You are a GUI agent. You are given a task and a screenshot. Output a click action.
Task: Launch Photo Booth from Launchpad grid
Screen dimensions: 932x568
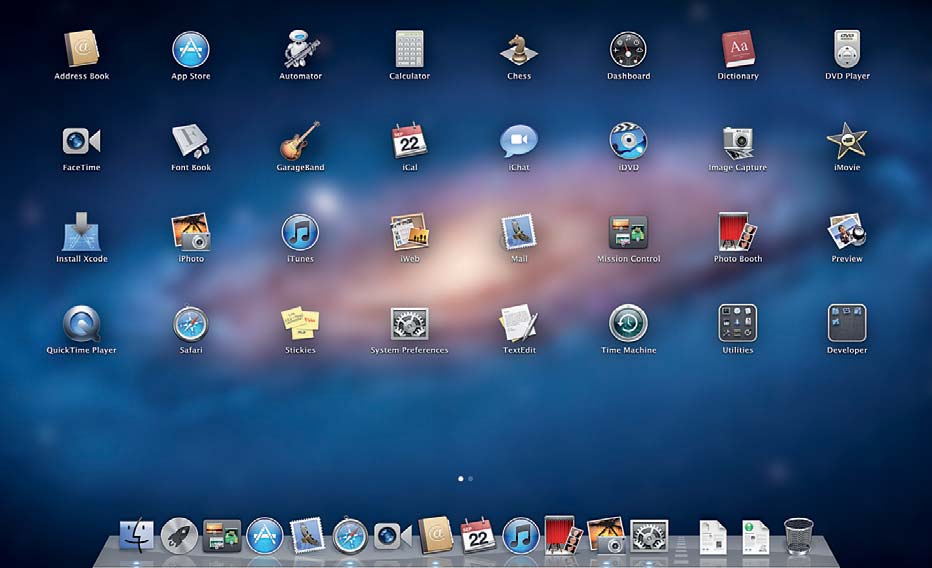point(738,232)
